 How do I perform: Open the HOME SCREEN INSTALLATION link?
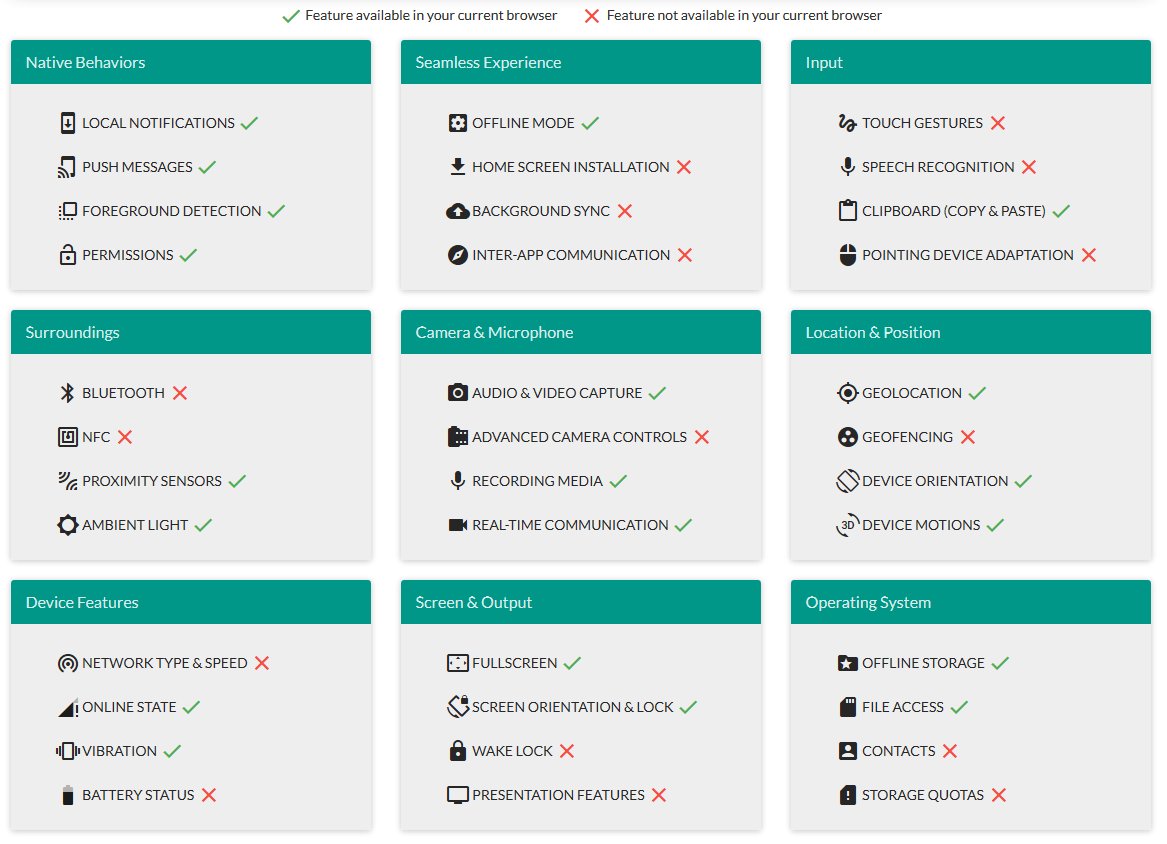point(571,167)
